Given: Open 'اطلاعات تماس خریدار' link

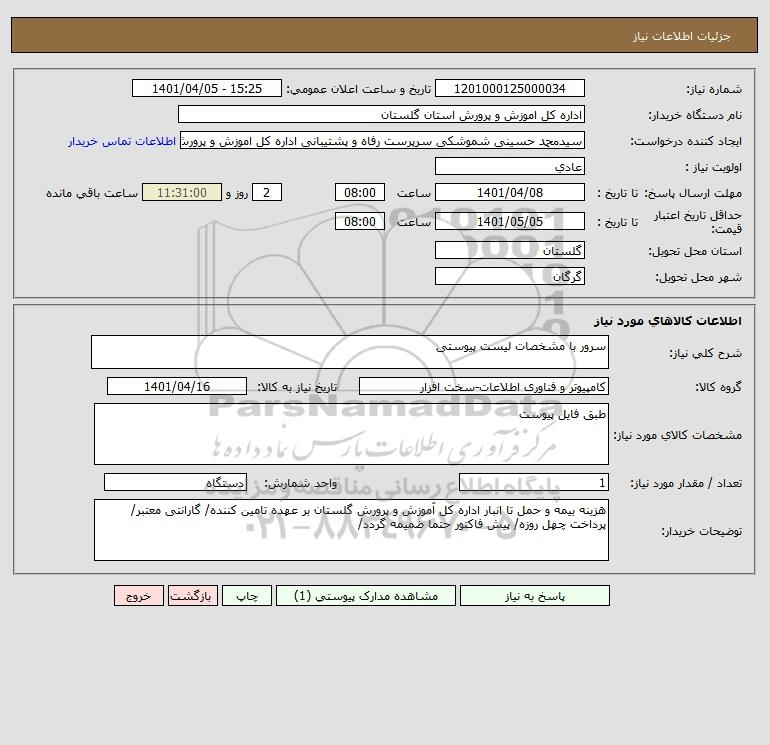Looking at the screenshot, I should [122, 141].
